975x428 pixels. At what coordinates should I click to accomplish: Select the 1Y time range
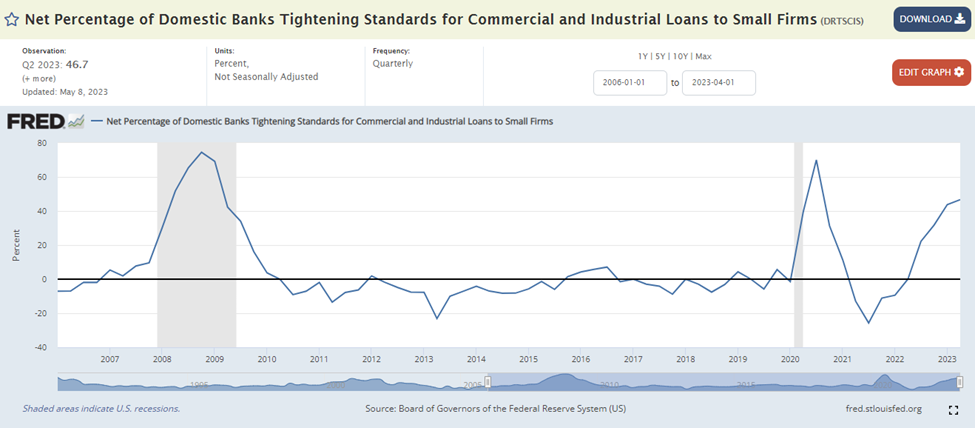pos(644,56)
